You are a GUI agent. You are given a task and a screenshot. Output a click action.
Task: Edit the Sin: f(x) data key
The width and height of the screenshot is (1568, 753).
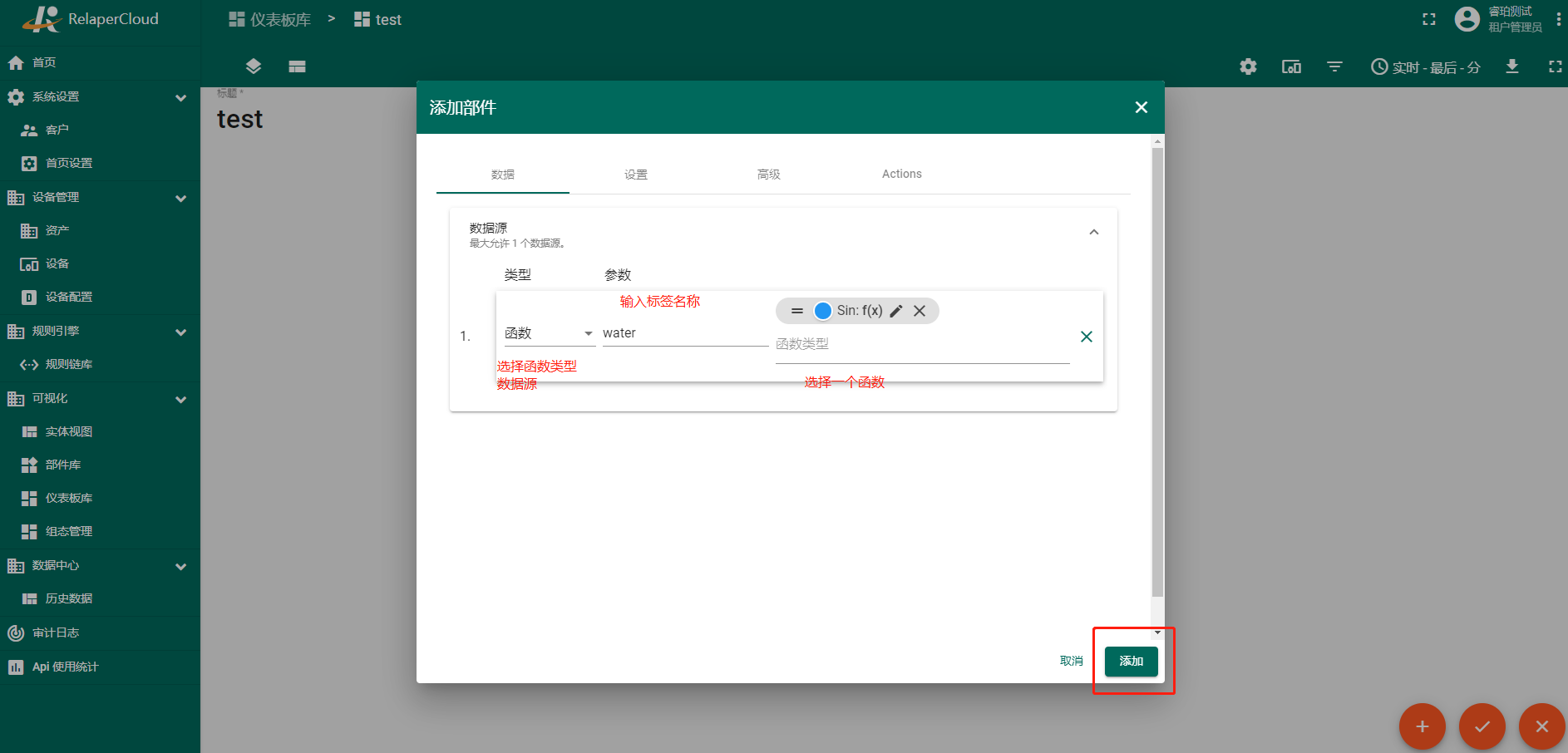coord(896,311)
